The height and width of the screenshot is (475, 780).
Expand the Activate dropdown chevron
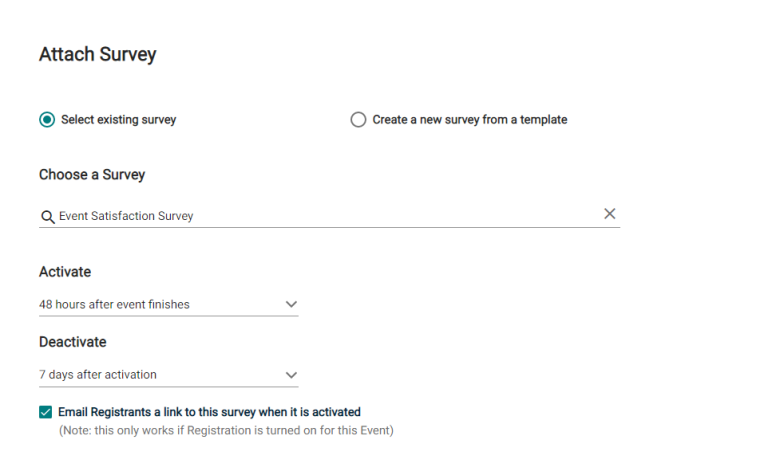[291, 304]
